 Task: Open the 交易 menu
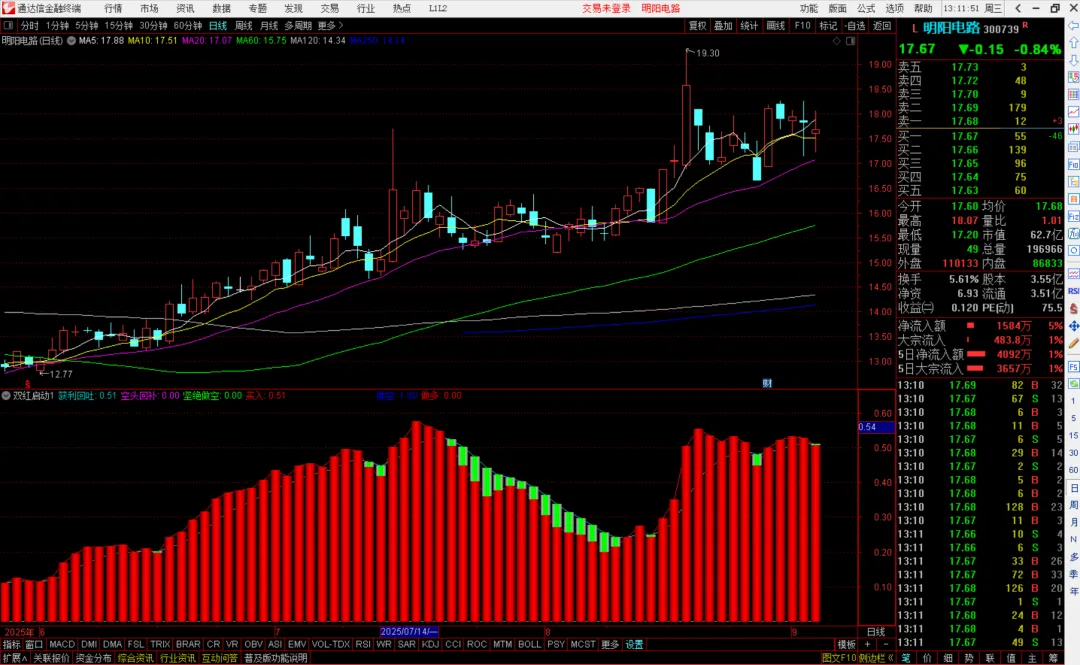(x=329, y=8)
